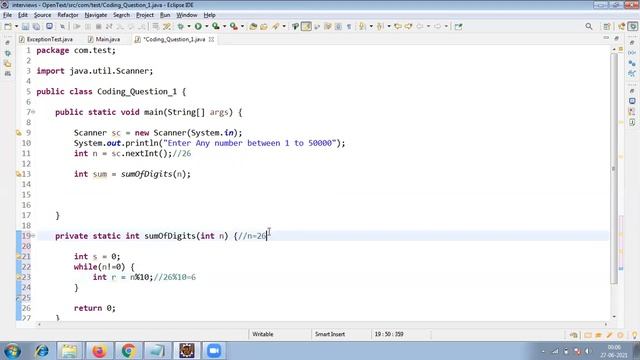The height and width of the screenshot is (360, 640).
Task: Open the Refactor menu
Action: [x=68, y=15]
